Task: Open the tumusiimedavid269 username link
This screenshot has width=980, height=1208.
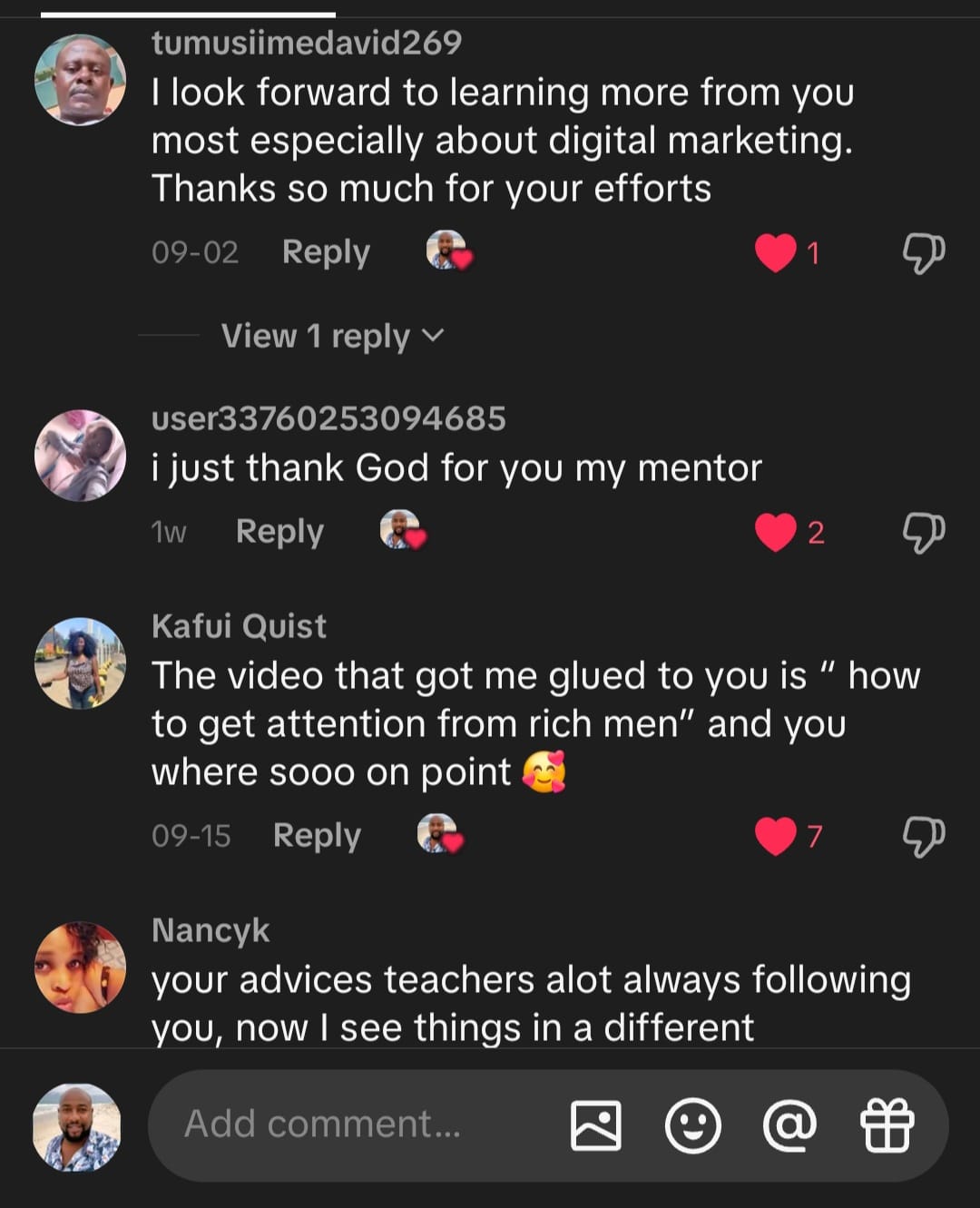Action: (307, 43)
